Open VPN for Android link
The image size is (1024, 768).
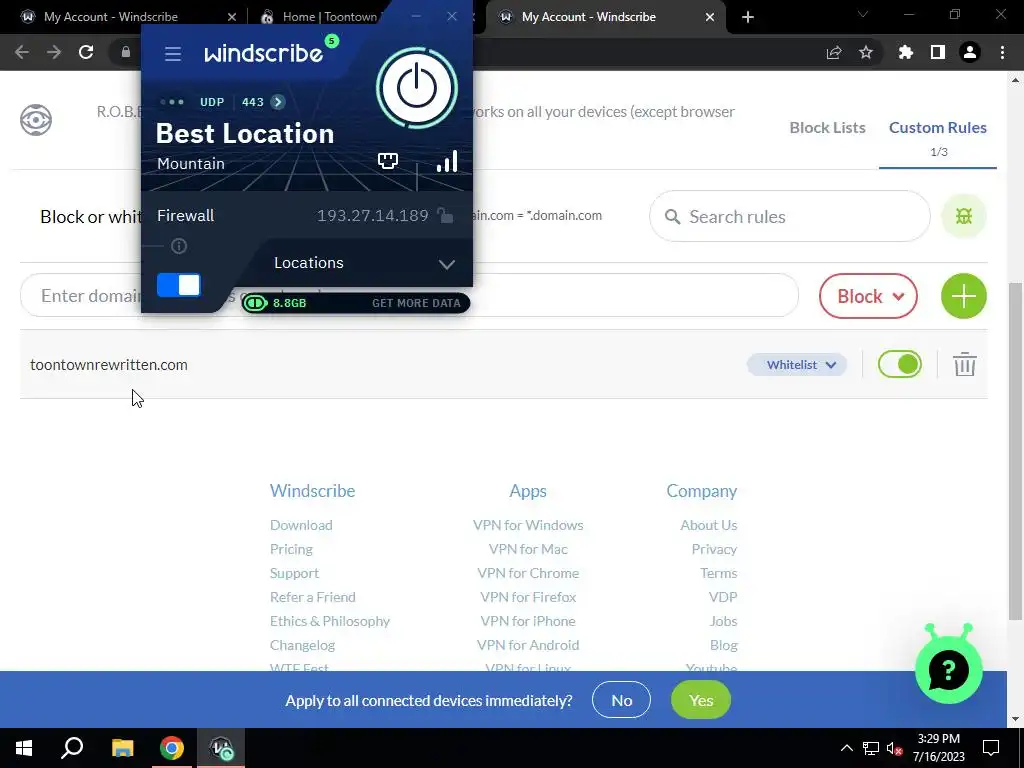click(528, 645)
